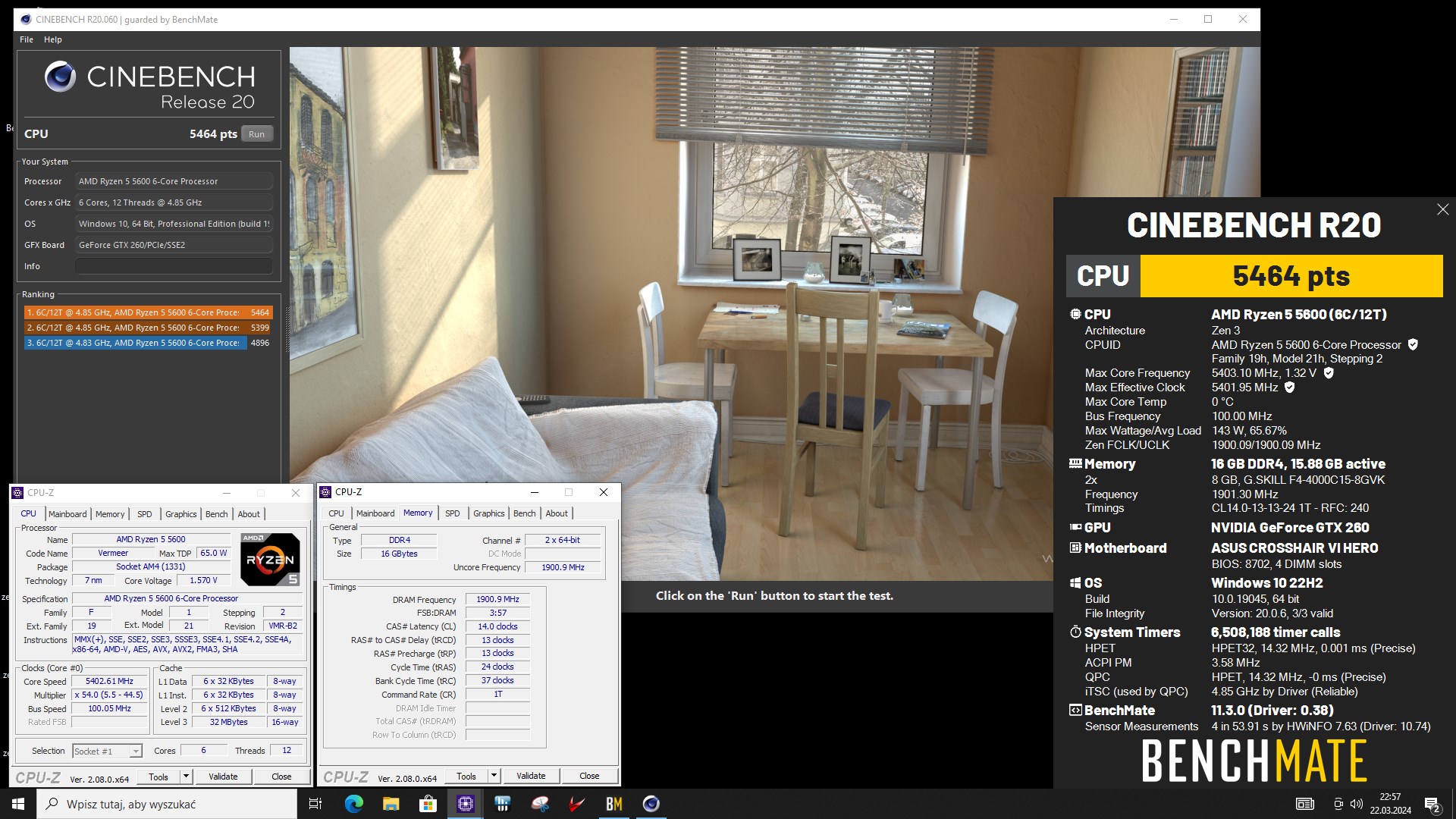Image resolution: width=1456 pixels, height=819 pixels.
Task: Click the Run button next to CPU score
Action: (256, 134)
